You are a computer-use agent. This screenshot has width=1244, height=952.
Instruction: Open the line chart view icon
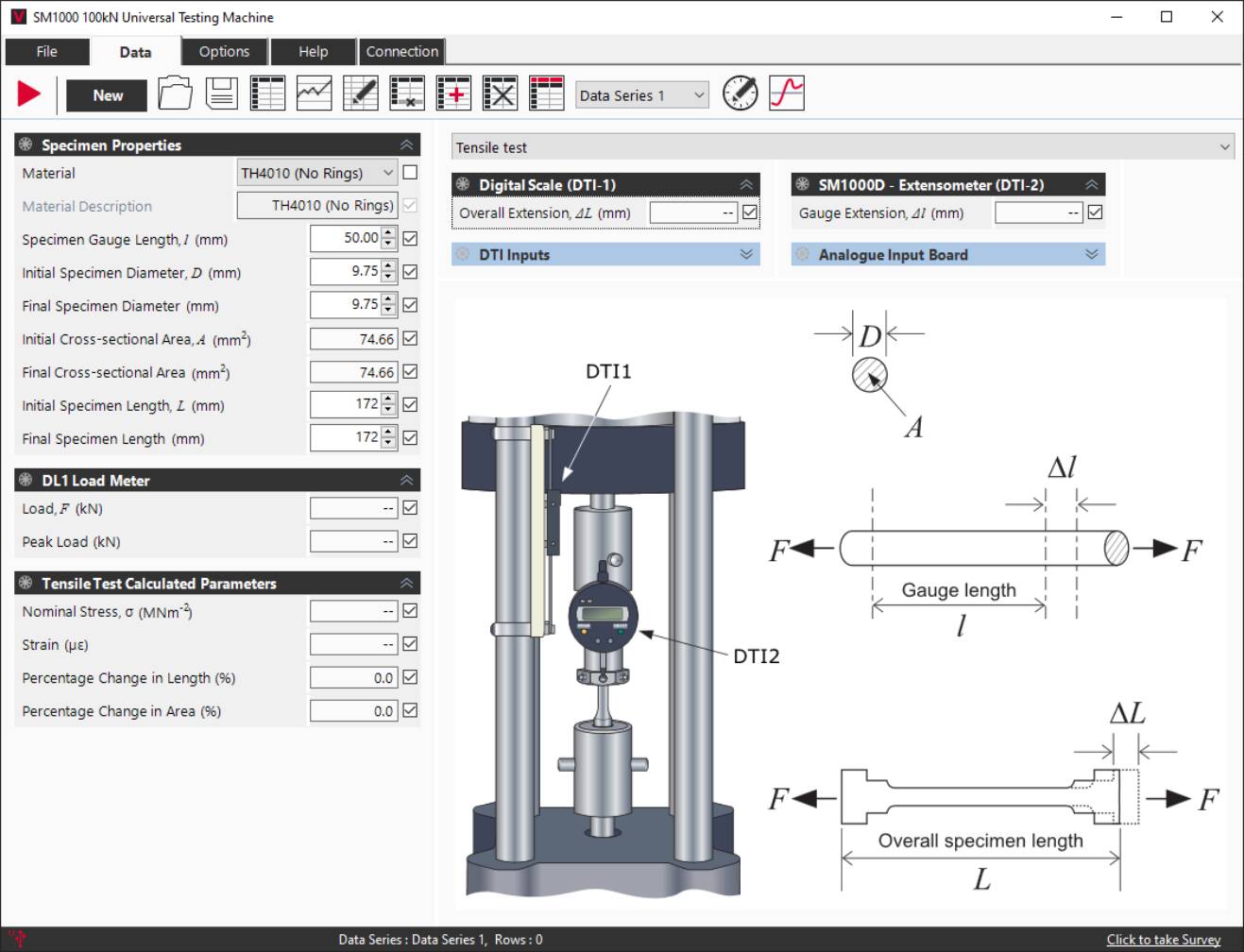pyautogui.click(x=314, y=93)
